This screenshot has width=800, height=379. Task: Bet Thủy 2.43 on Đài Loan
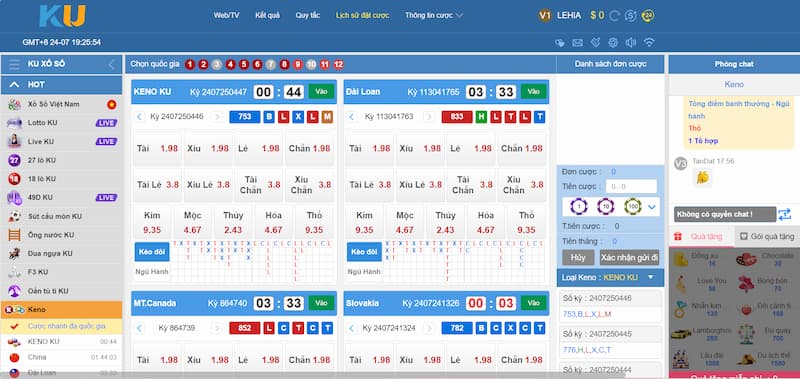click(x=445, y=222)
